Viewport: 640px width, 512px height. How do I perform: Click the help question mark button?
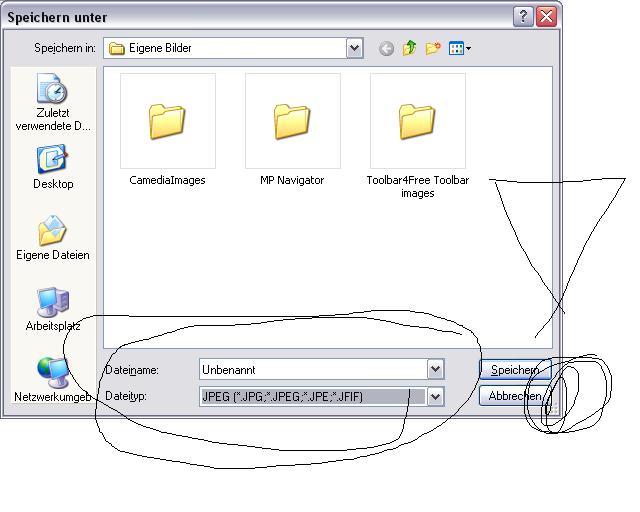[524, 17]
